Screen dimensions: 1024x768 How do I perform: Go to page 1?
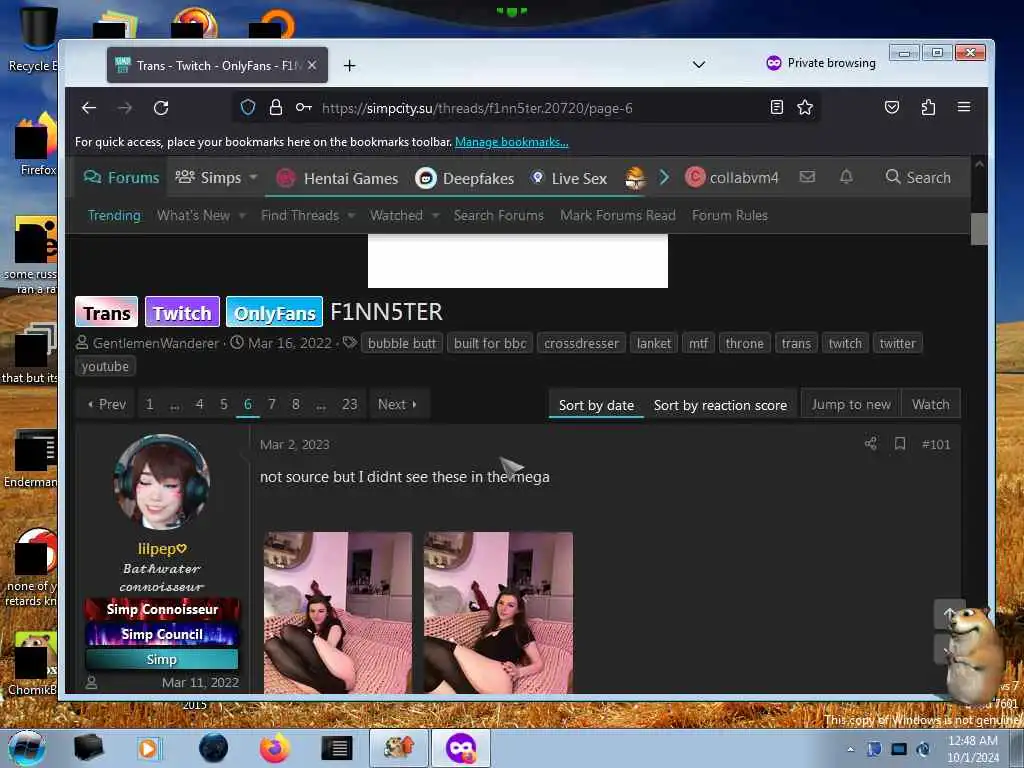click(150, 404)
